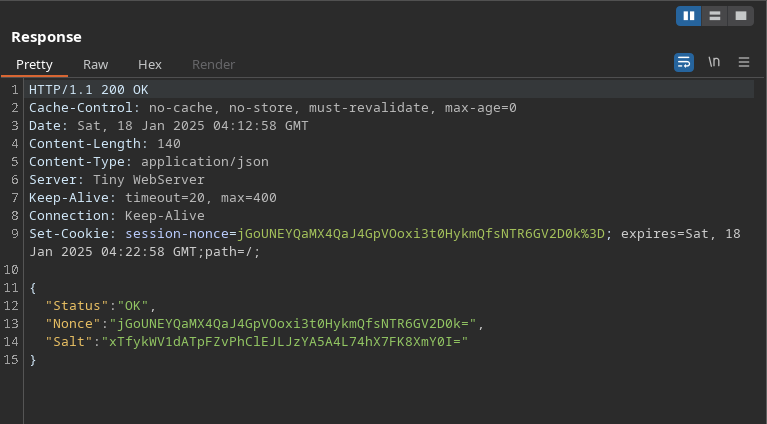Image resolution: width=767 pixels, height=424 pixels.
Task: Click the Response panel title
Action: [x=46, y=37]
